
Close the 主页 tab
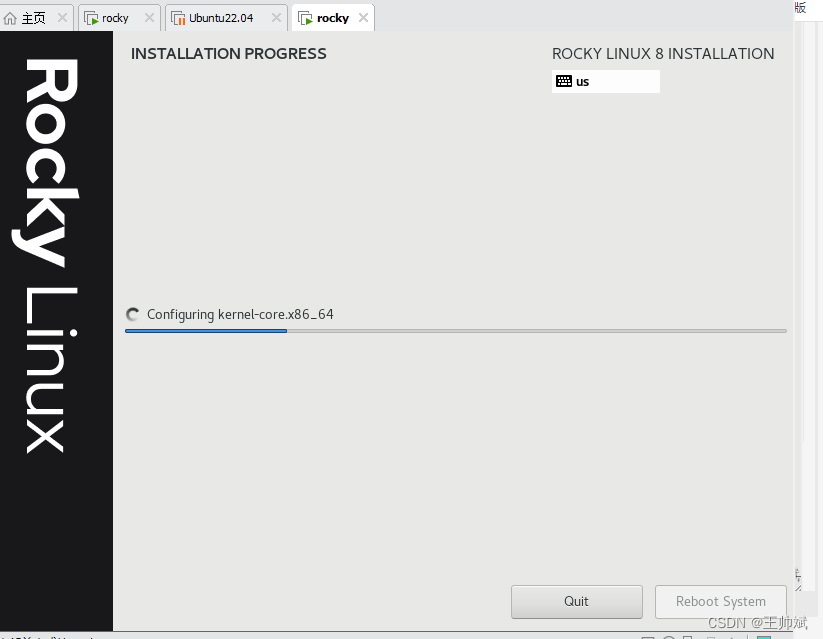point(62,18)
